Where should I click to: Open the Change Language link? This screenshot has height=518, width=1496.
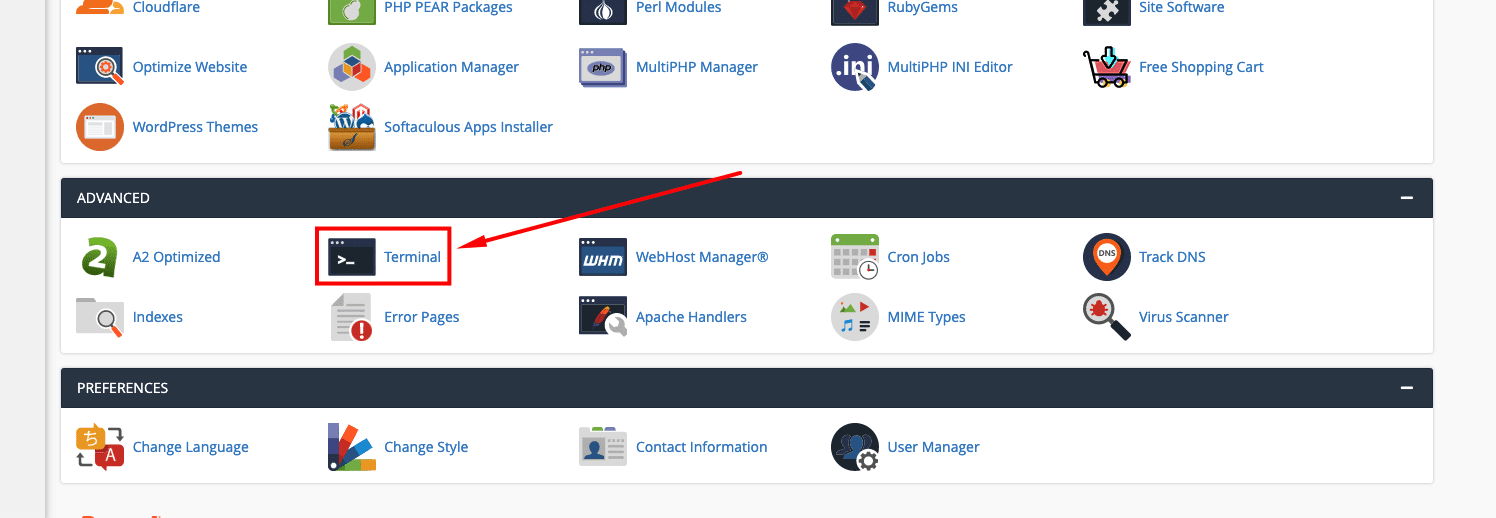(190, 447)
